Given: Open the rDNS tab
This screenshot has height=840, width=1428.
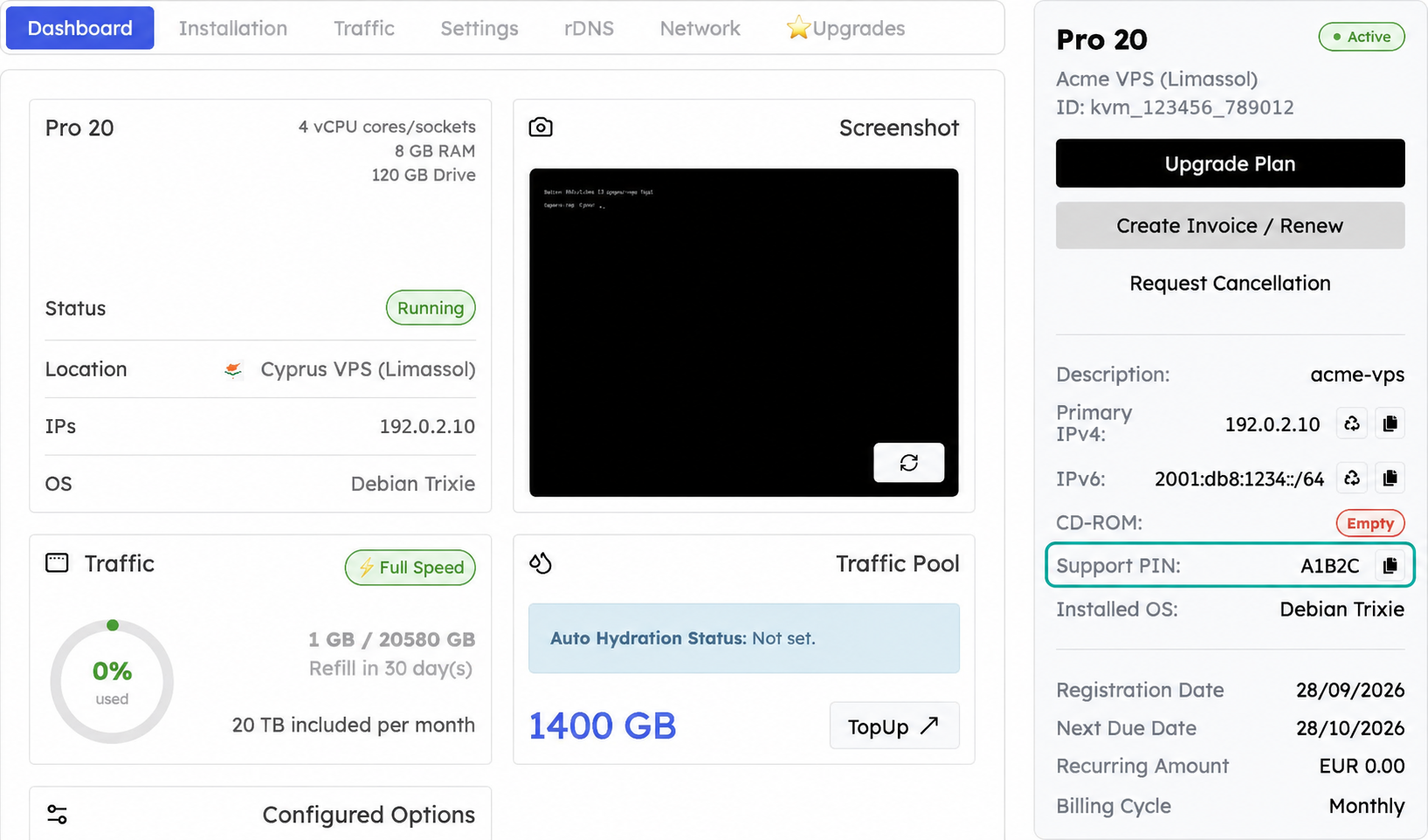Looking at the screenshot, I should (x=589, y=28).
